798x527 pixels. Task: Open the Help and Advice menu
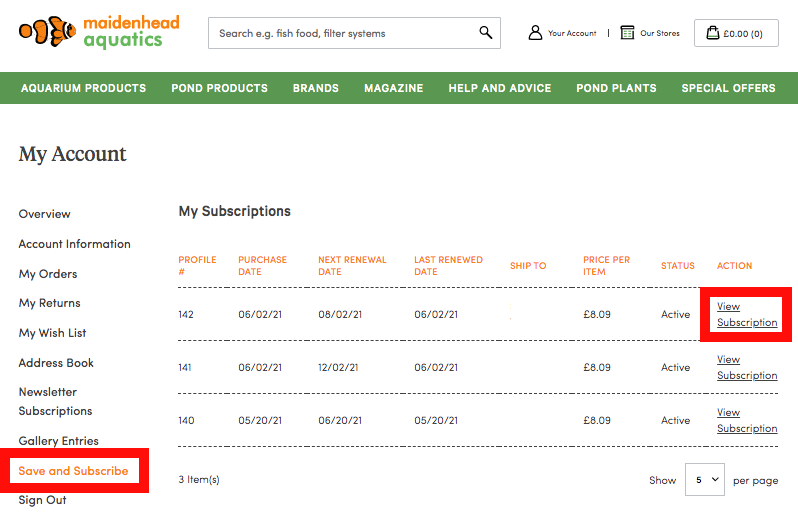500,88
